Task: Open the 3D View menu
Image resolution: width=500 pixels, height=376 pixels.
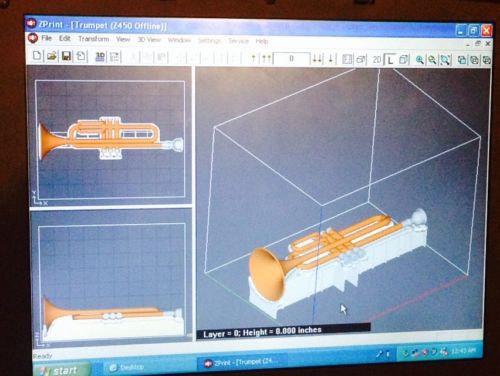Action: coord(149,40)
